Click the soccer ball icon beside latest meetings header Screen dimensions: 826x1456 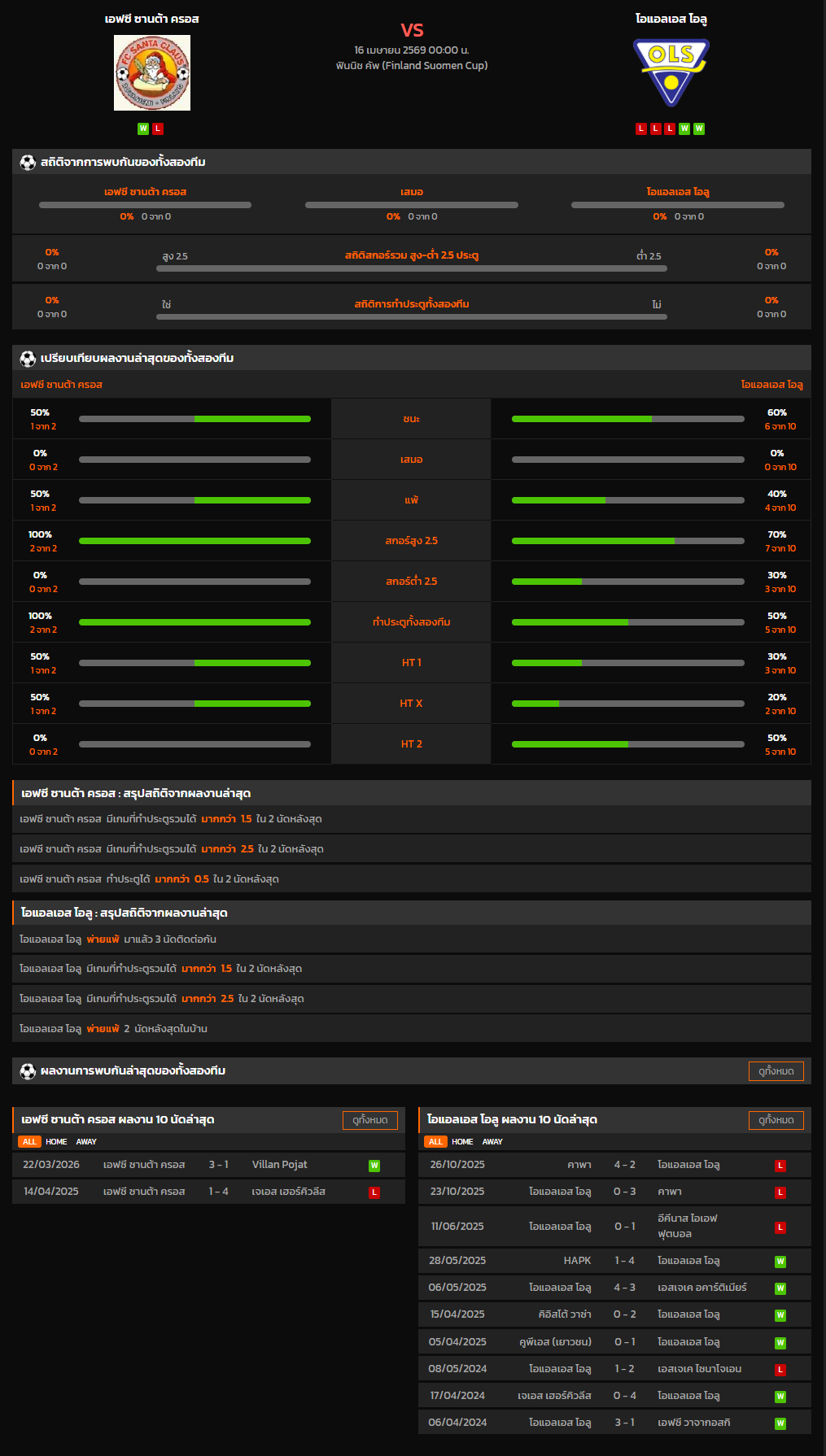28,1070
